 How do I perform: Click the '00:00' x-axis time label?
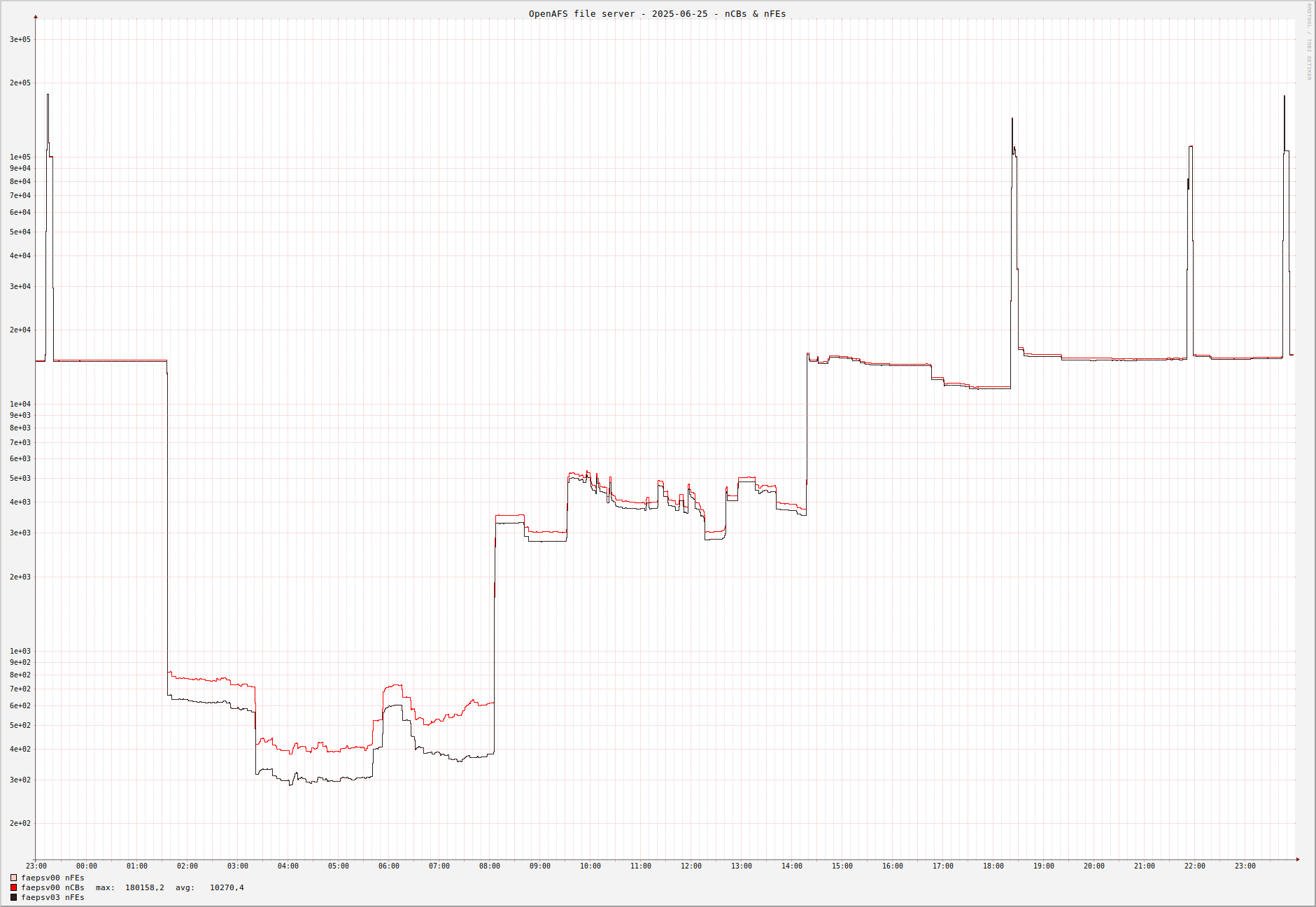87,866
